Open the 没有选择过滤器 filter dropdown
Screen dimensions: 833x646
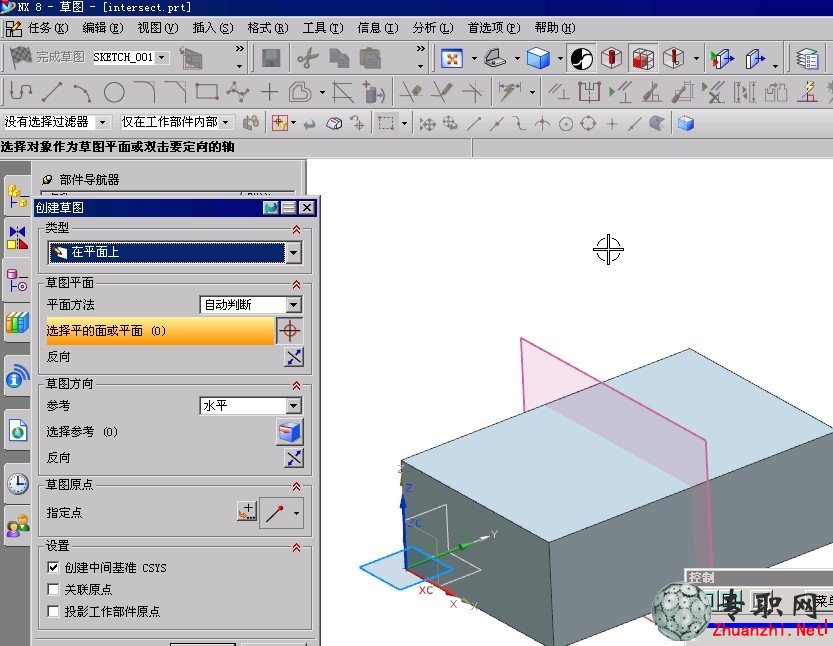102,123
